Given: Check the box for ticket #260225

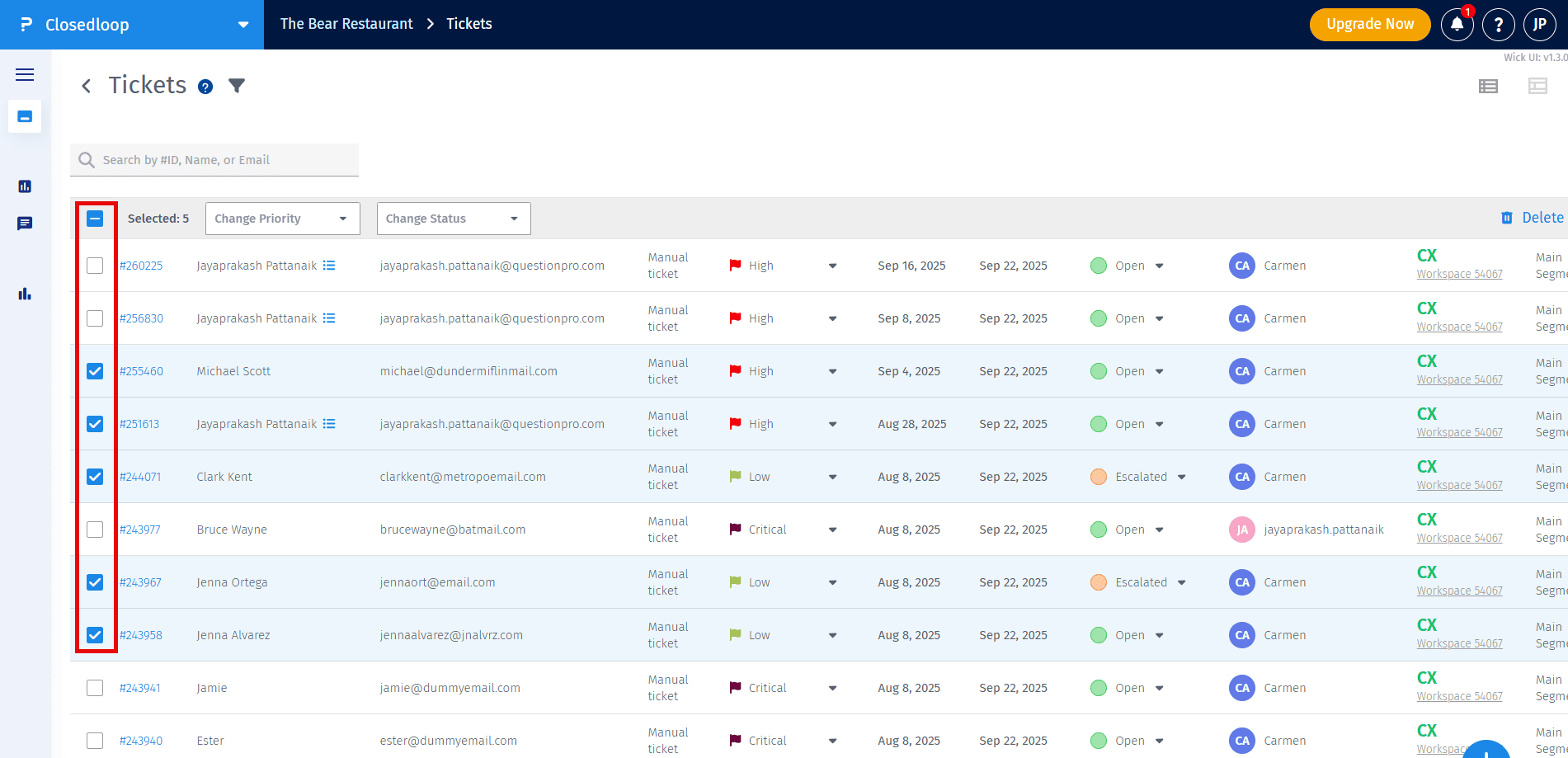Looking at the screenshot, I should click(x=95, y=266).
